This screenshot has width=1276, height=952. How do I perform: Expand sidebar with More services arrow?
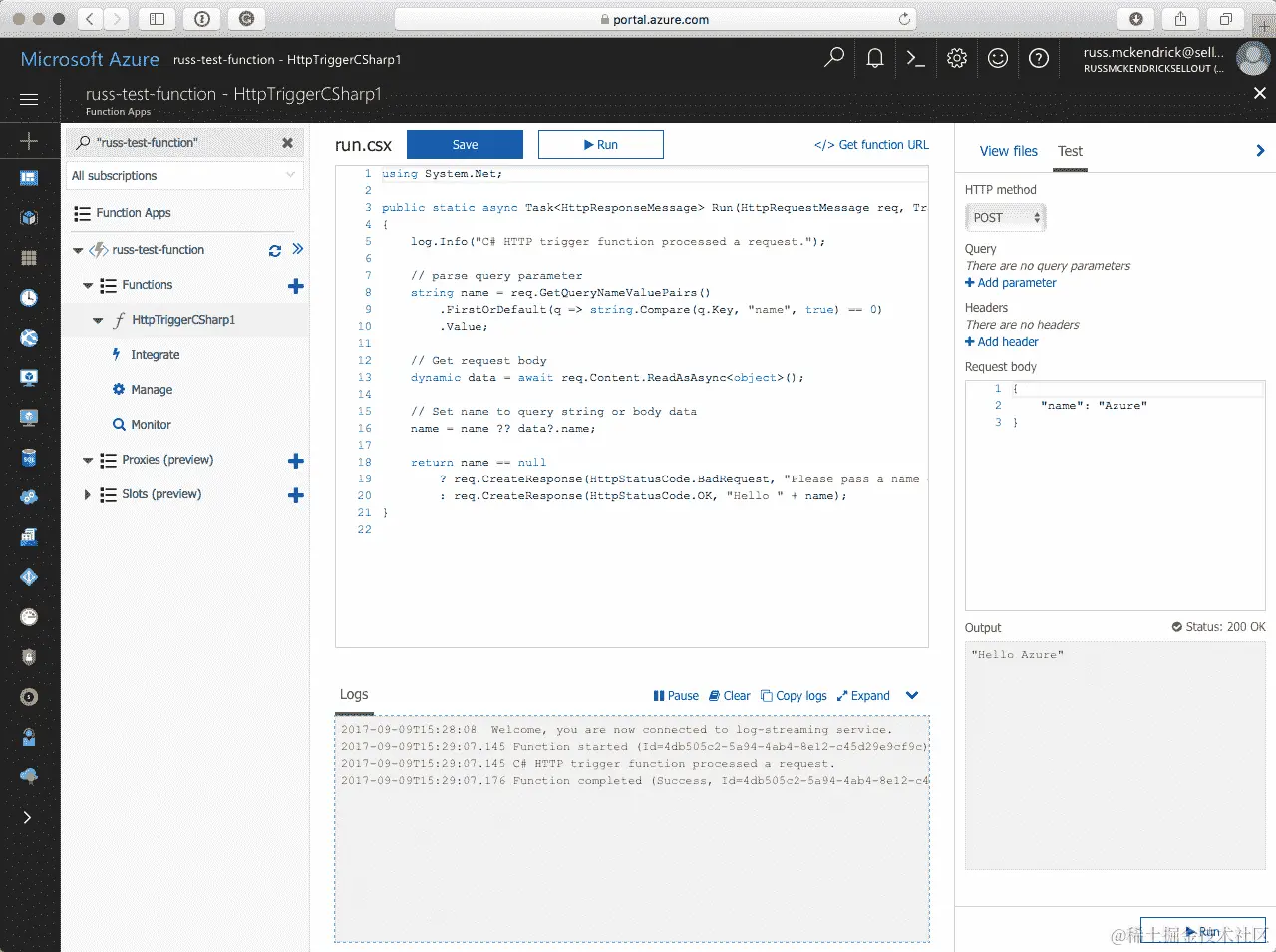(x=28, y=817)
